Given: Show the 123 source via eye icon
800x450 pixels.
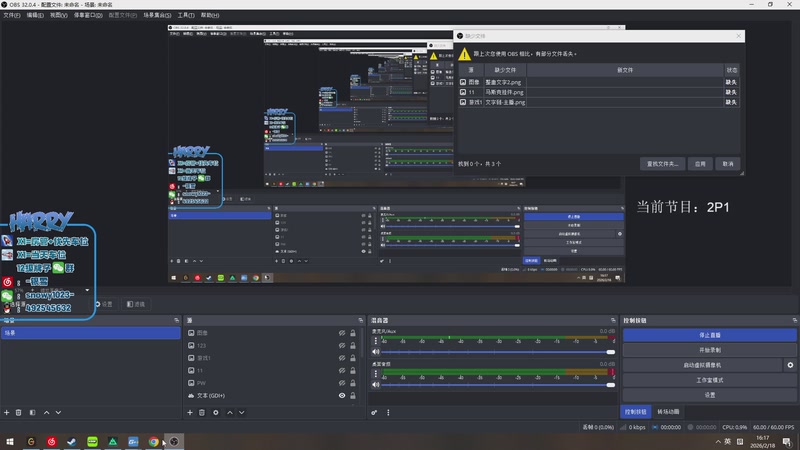Looking at the screenshot, I should [342, 345].
